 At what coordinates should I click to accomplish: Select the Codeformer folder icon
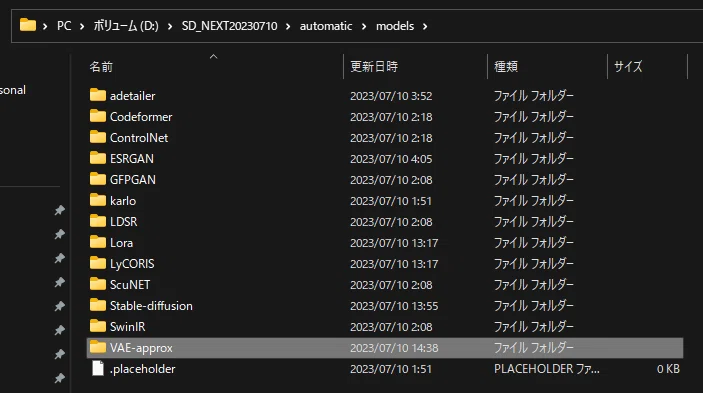[98, 116]
